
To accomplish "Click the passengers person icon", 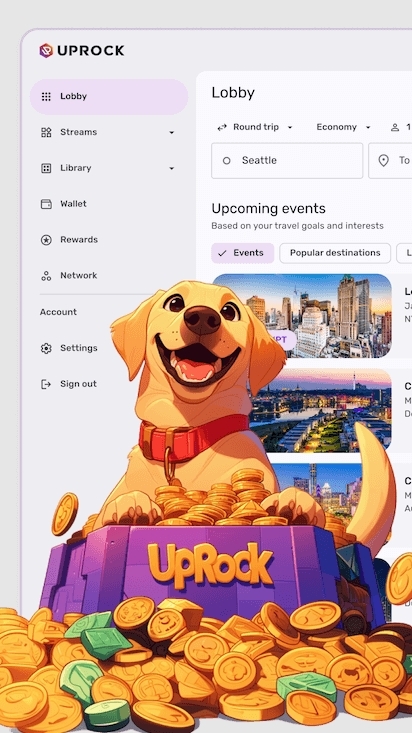I will pos(395,127).
